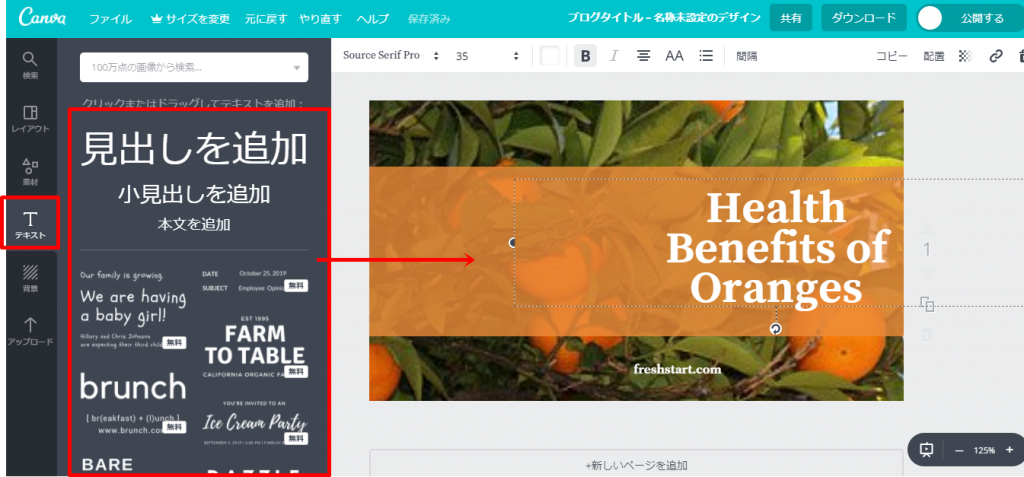Image resolution: width=1024 pixels, height=477 pixels.
Task: Start presentation mode icon
Action: click(926, 450)
